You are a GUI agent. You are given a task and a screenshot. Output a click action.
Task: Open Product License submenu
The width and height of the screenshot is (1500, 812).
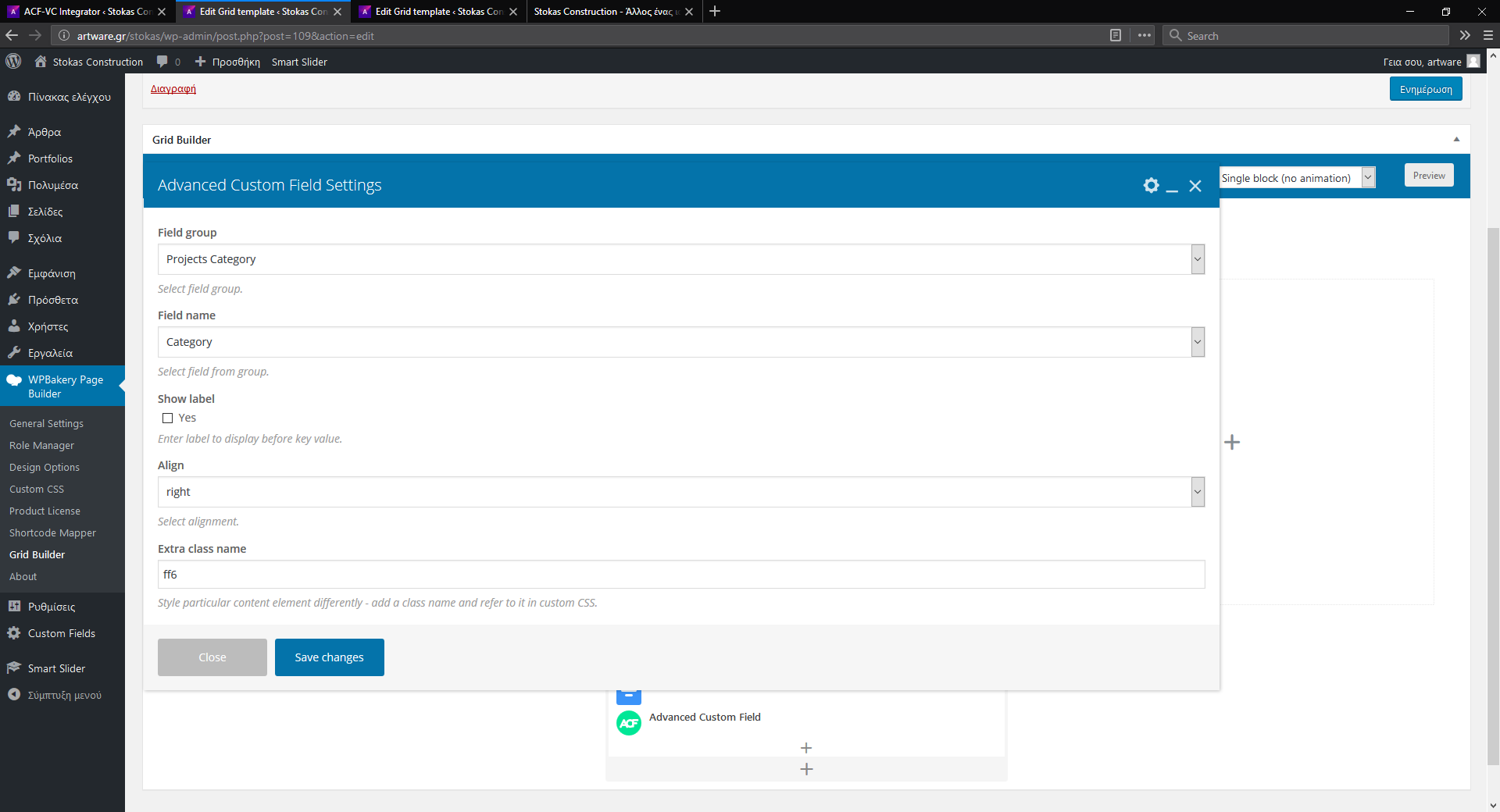[45, 511]
